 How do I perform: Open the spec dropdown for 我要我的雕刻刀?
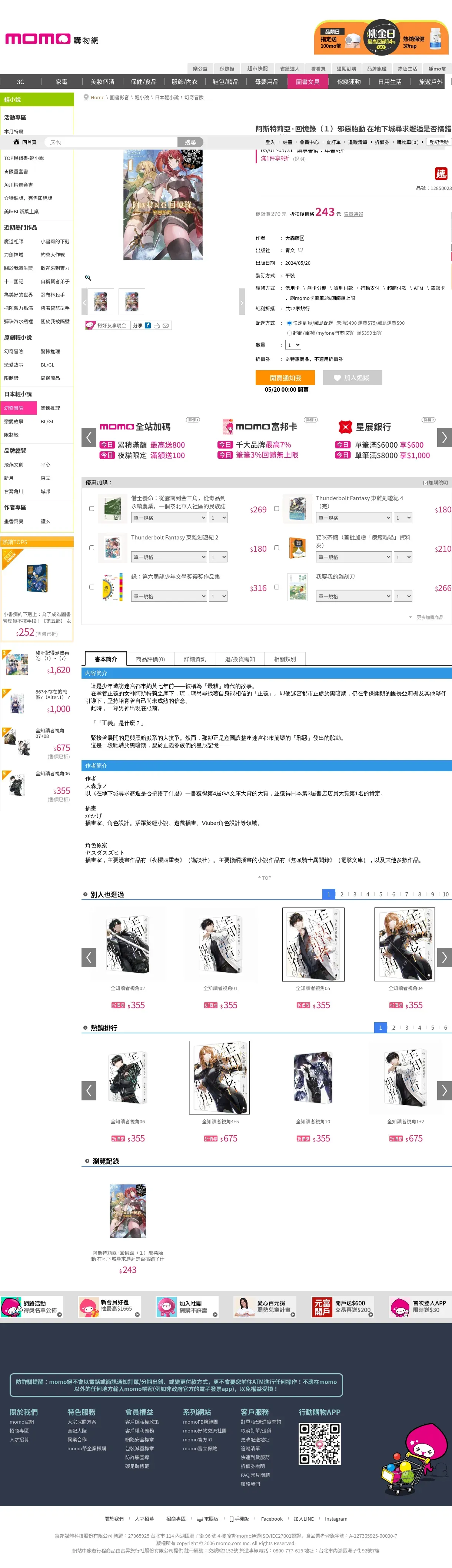(x=354, y=596)
